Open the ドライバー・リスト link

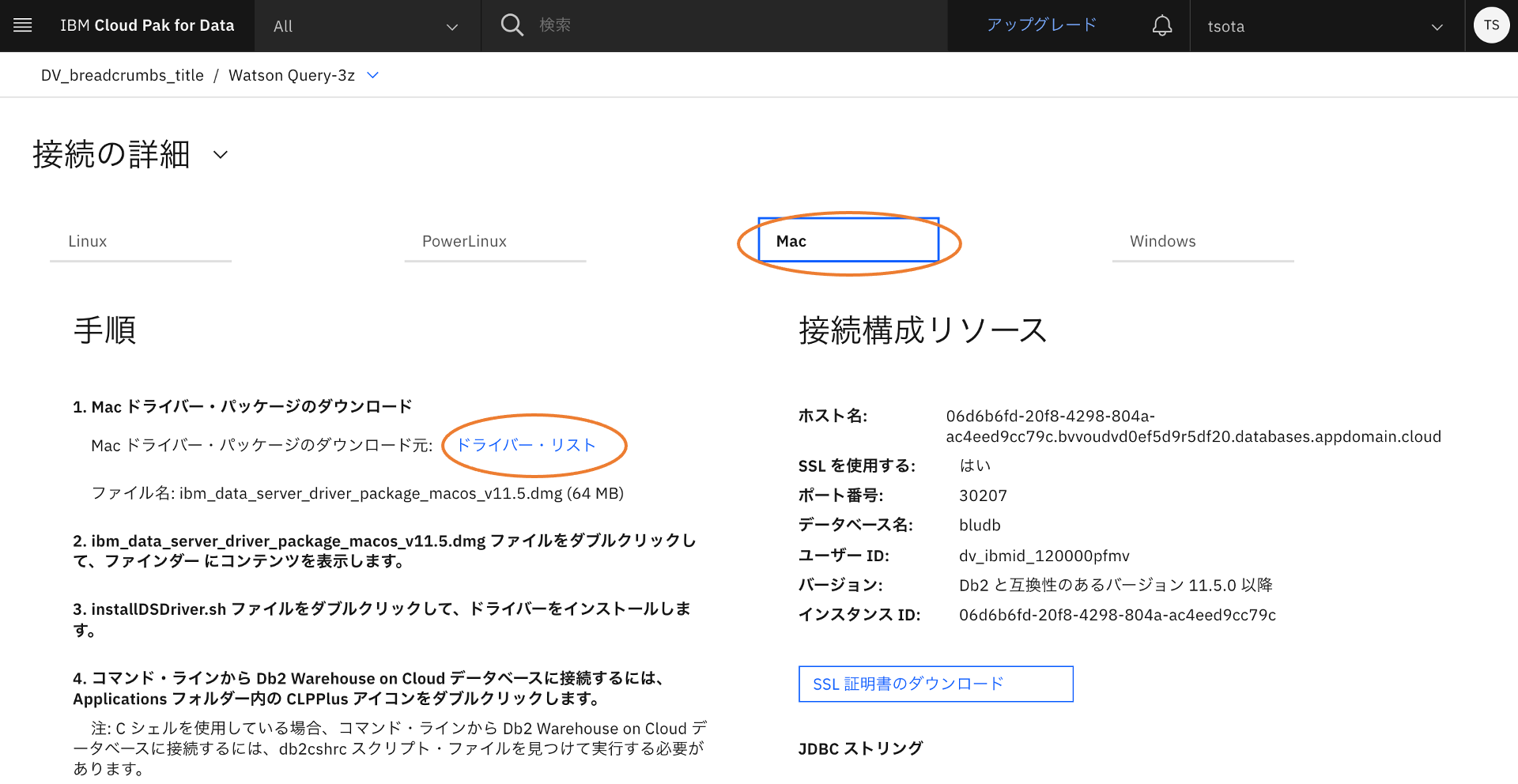[x=527, y=445]
